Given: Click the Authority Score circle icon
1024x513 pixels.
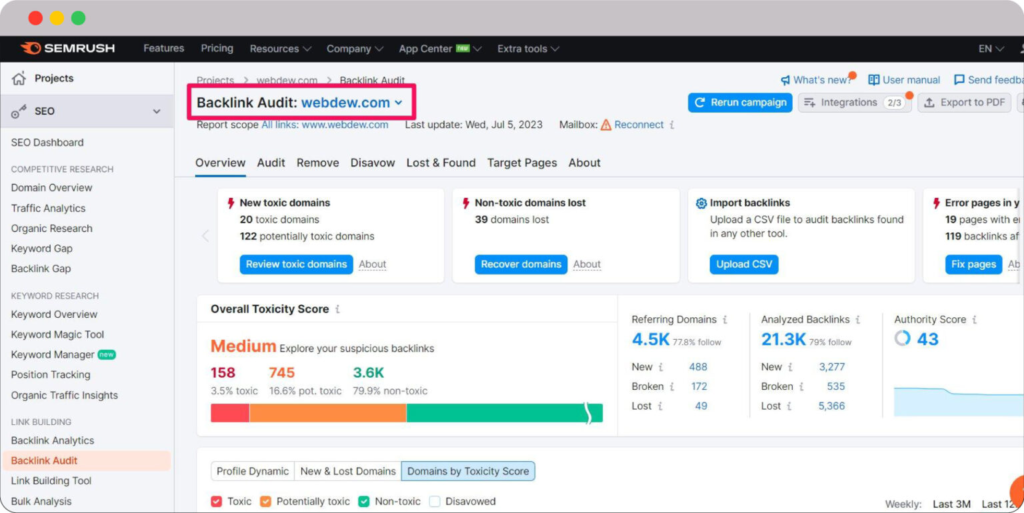Looking at the screenshot, I should click(902, 338).
